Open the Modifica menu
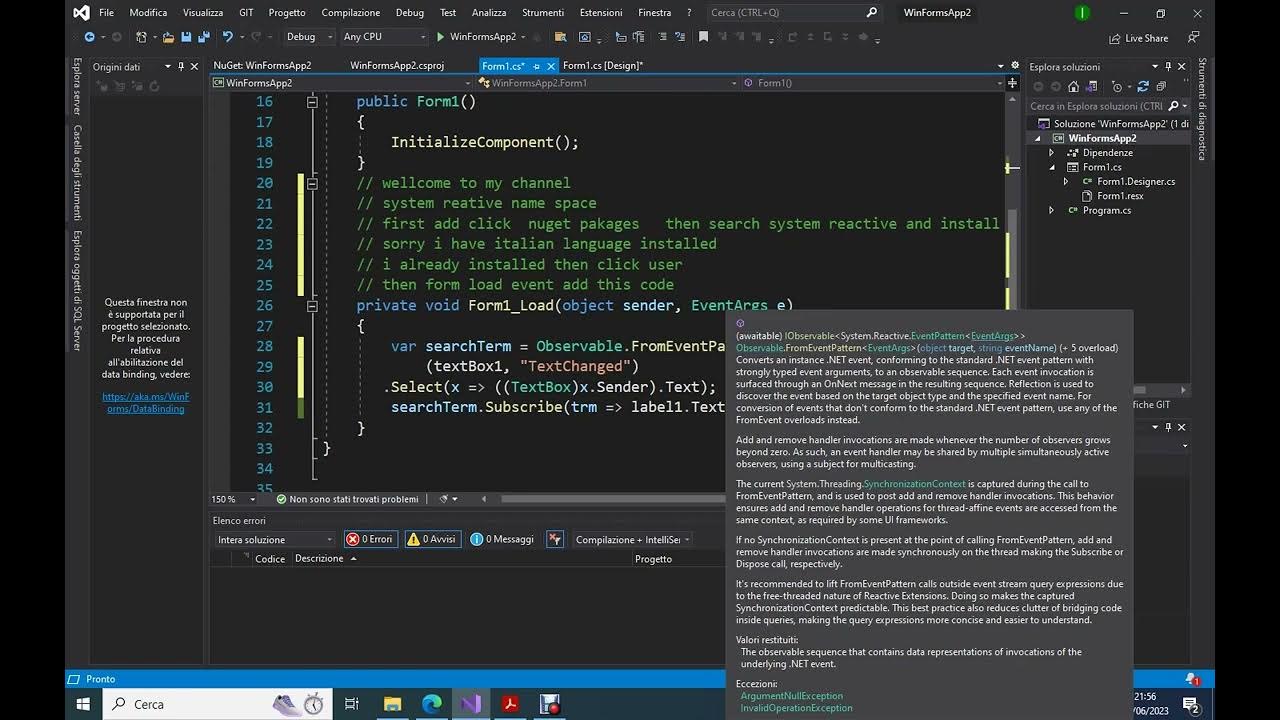1280x720 pixels. coord(148,12)
